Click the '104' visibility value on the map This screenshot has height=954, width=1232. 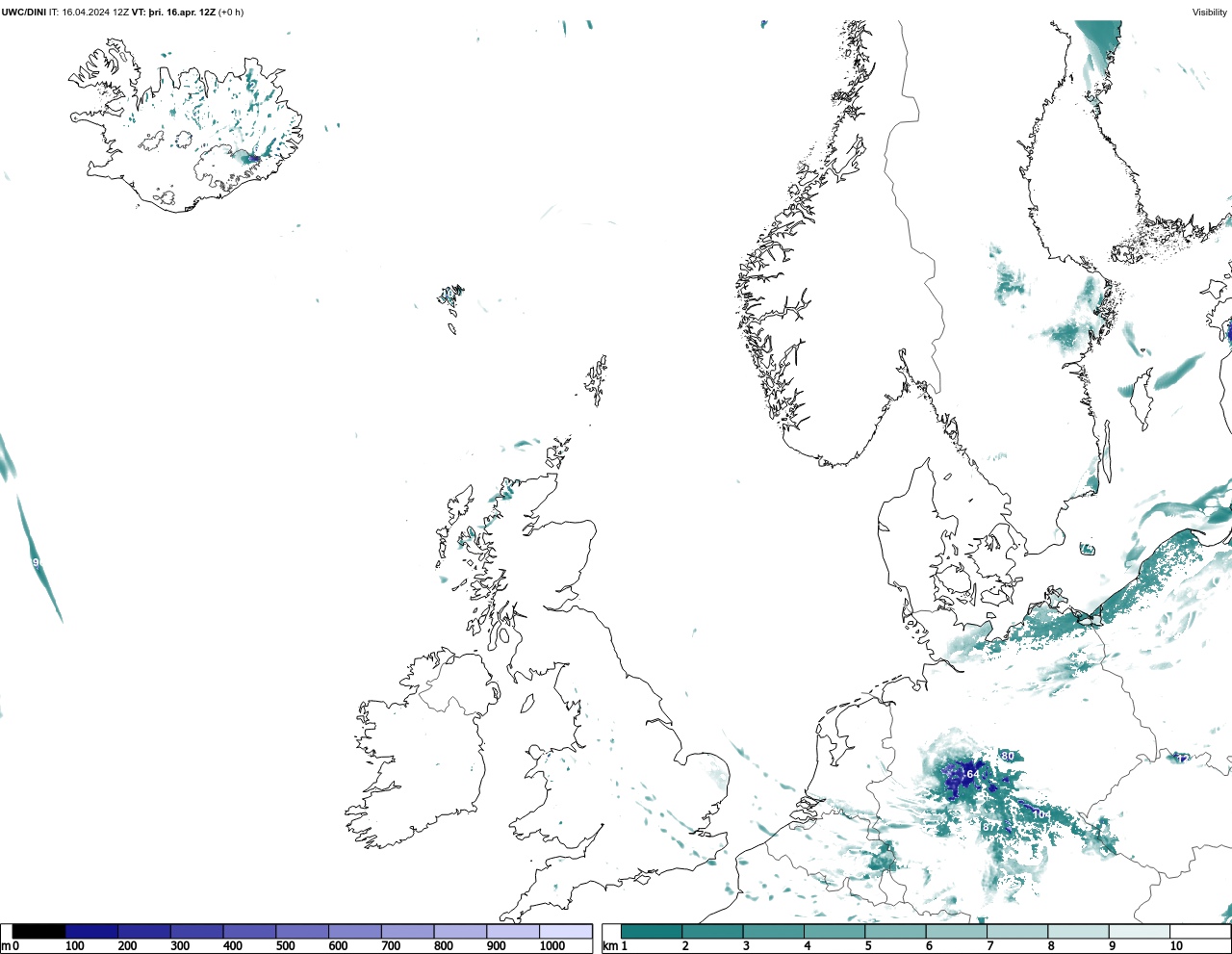[1041, 814]
